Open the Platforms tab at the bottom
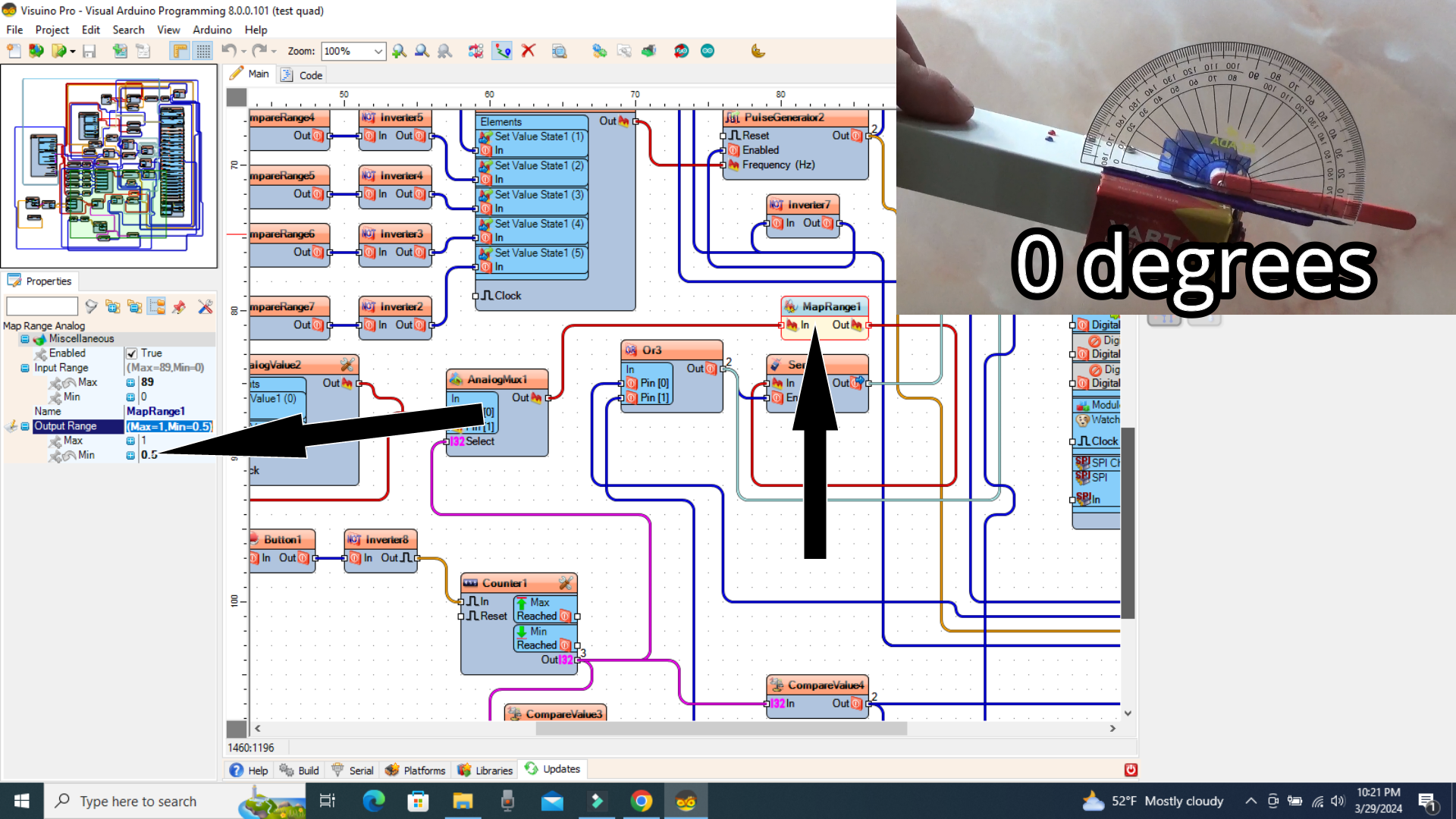This screenshot has width=1456, height=819. click(x=415, y=770)
